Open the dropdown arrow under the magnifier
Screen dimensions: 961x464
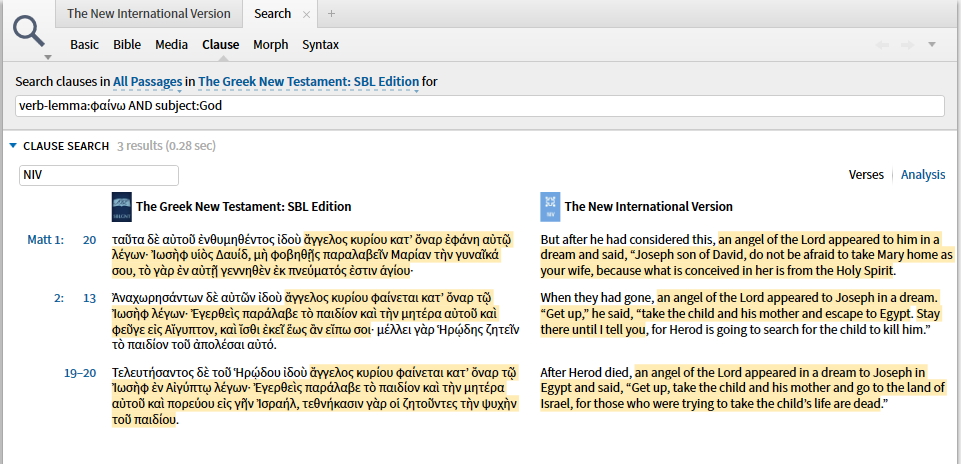click(48, 57)
